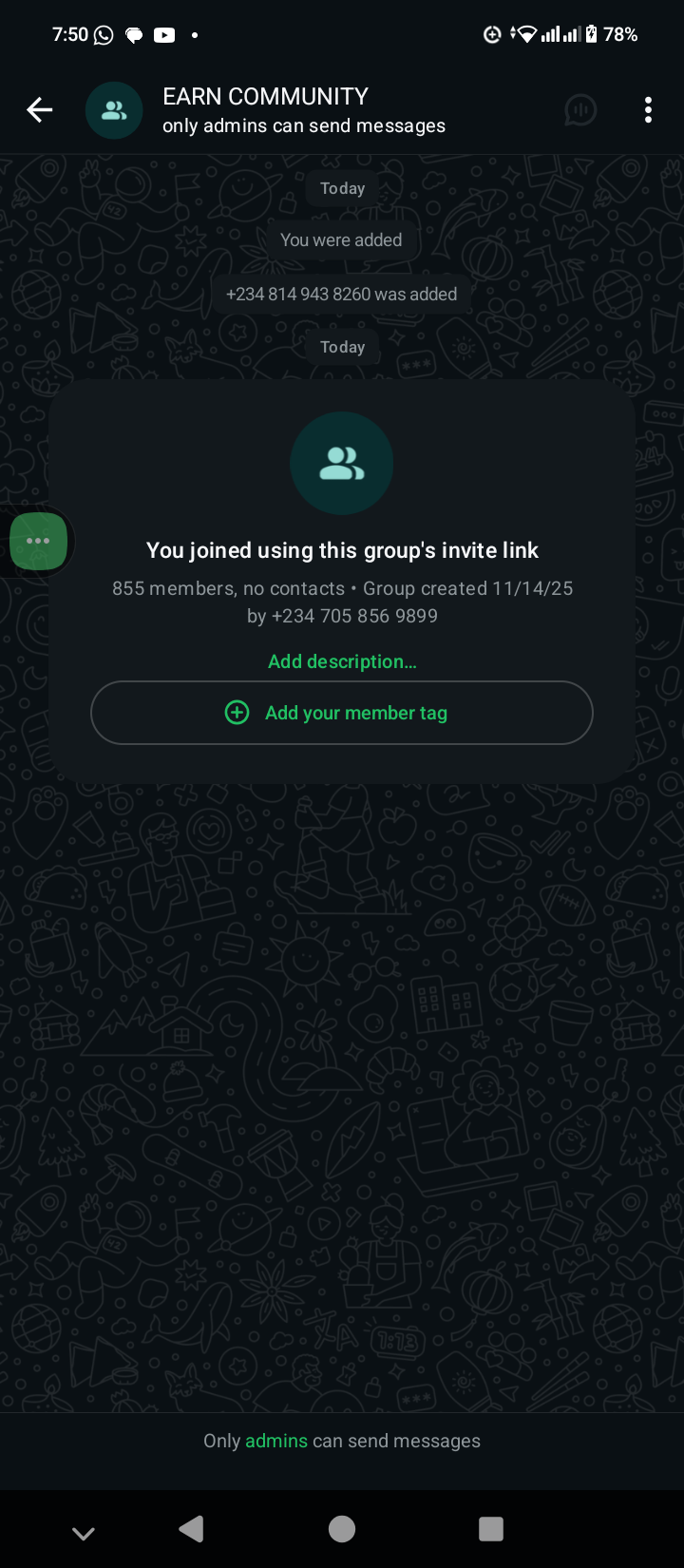Tap the down chevron in navigation bar

coord(84,1532)
